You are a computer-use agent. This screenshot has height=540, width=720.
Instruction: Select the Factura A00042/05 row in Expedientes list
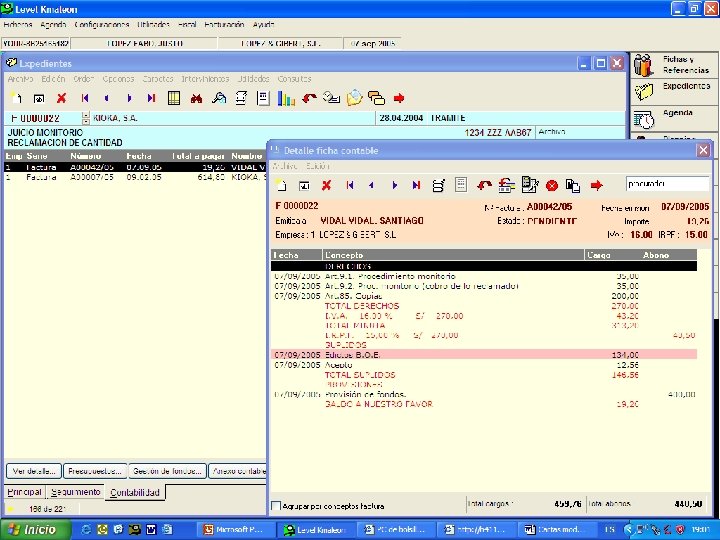135,167
